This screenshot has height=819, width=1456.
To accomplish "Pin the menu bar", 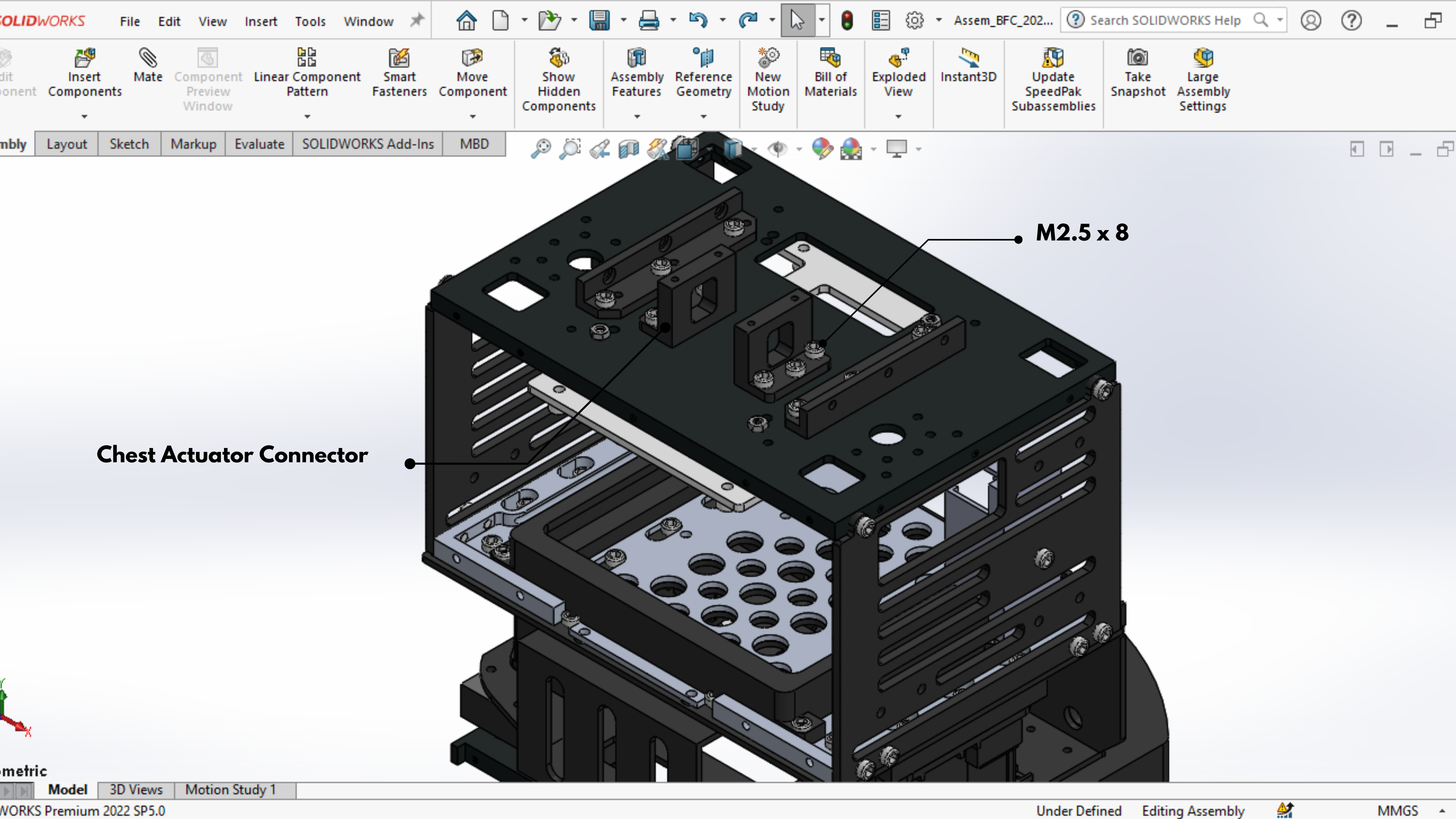I will pyautogui.click(x=417, y=20).
